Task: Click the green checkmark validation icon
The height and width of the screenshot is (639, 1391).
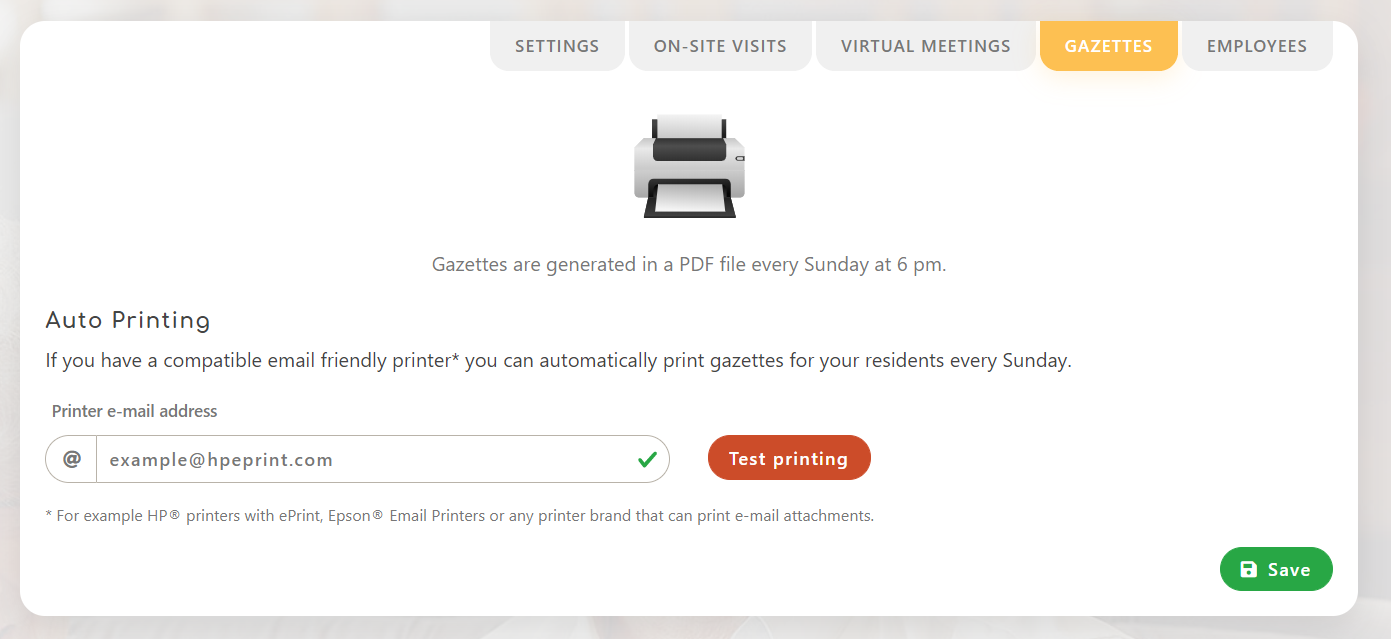Action: click(647, 458)
